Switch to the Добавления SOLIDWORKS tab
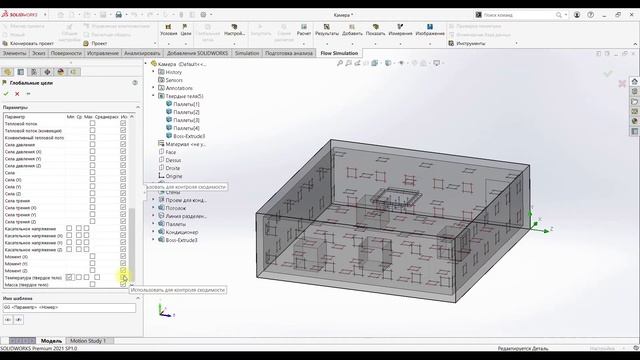 point(198,53)
